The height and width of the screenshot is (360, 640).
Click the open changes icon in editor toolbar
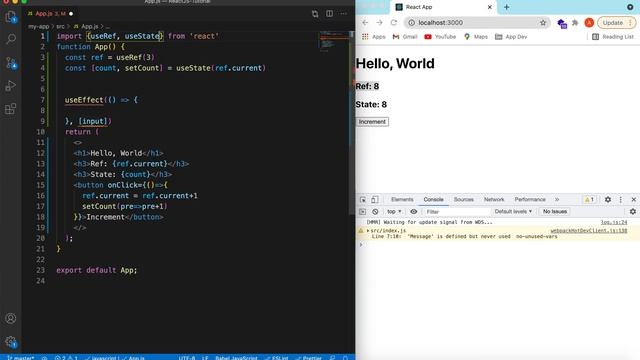coord(315,14)
